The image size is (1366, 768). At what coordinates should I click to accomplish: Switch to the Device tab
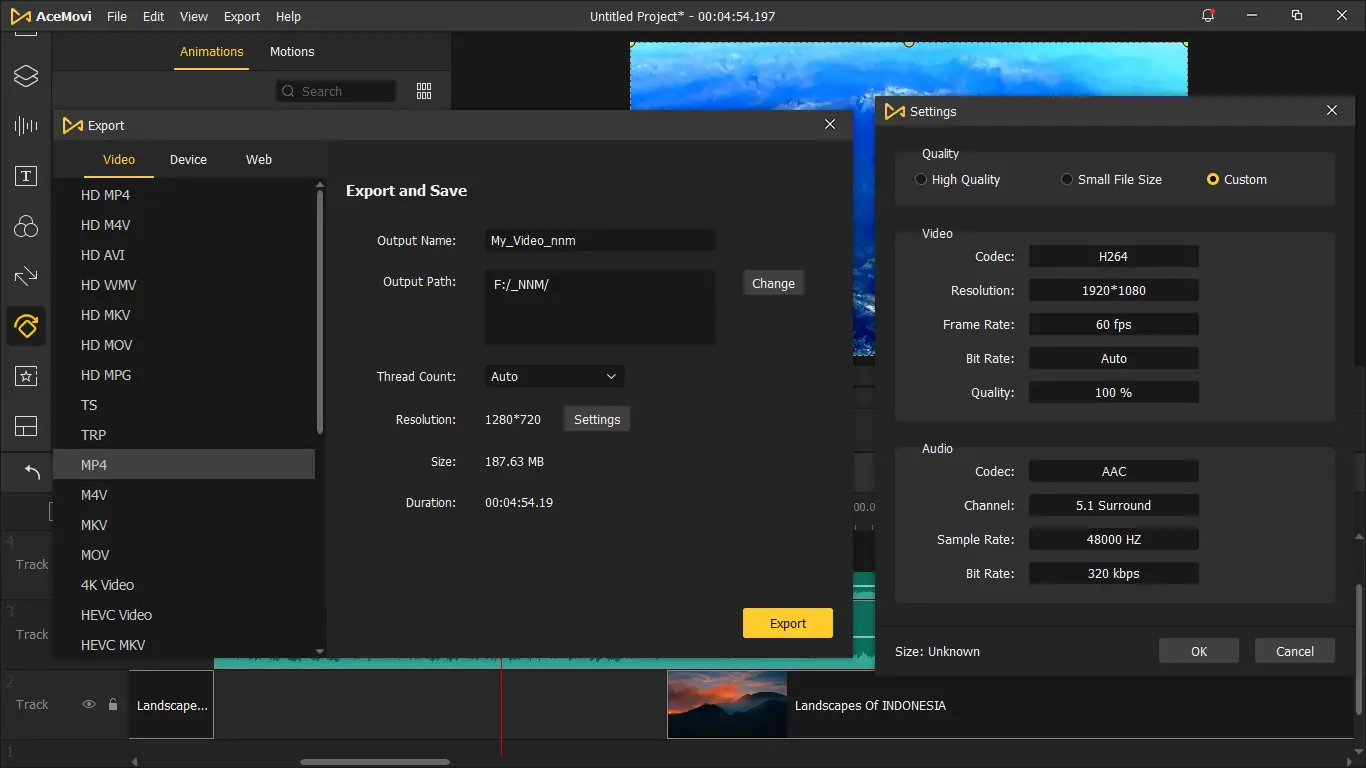(188, 160)
